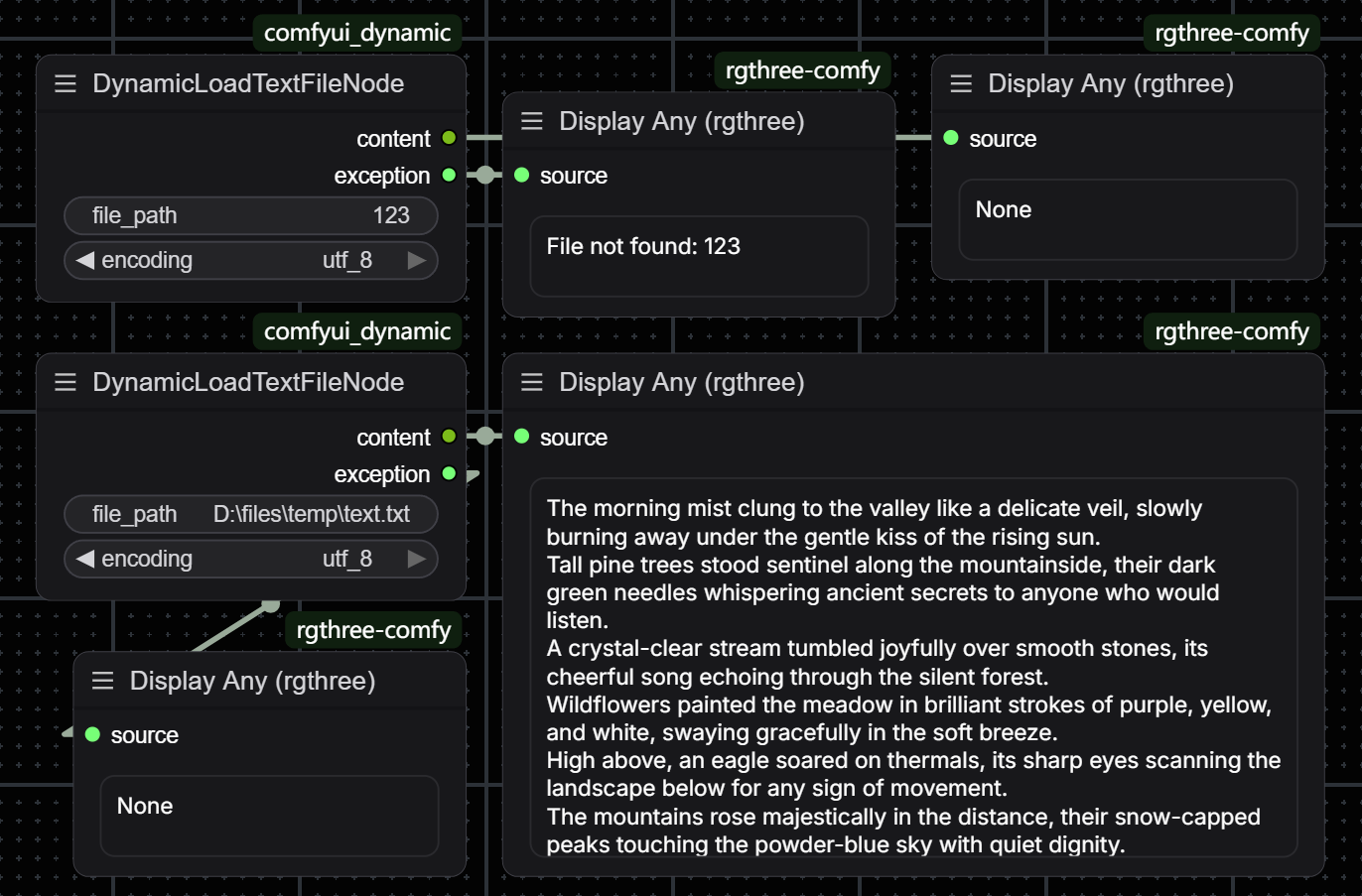Click the link midpoint dot between exception and 'File not found' source
1362x896 pixels.
[x=484, y=175]
